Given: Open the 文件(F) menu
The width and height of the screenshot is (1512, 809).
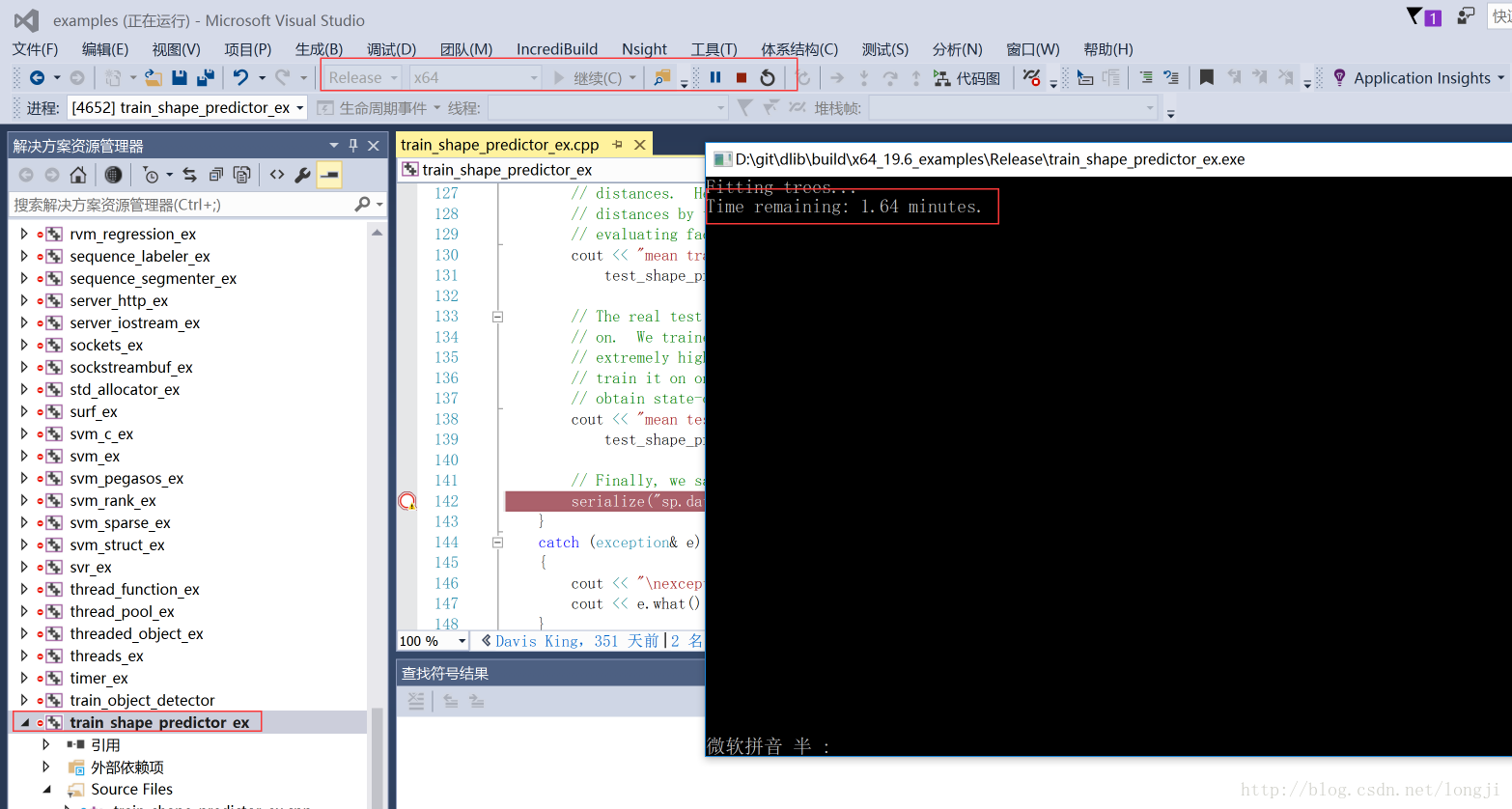Looking at the screenshot, I should (35, 49).
